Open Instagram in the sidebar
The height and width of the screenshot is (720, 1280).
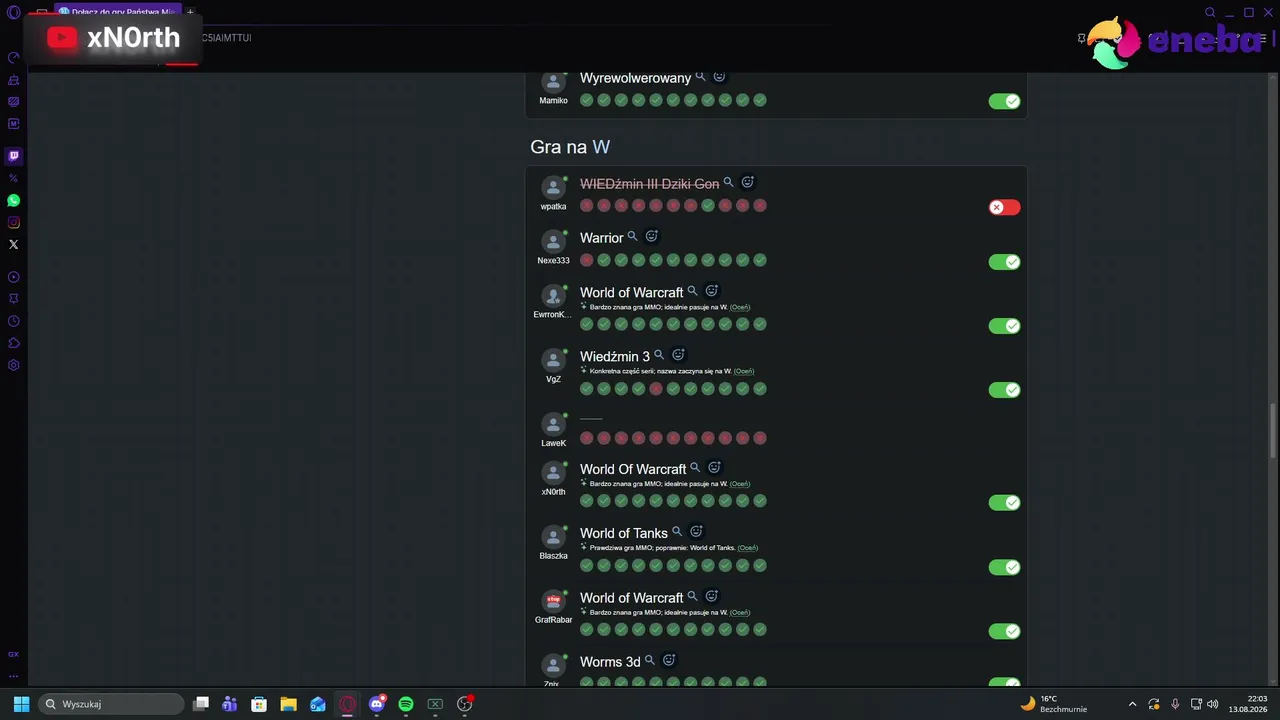pos(13,223)
